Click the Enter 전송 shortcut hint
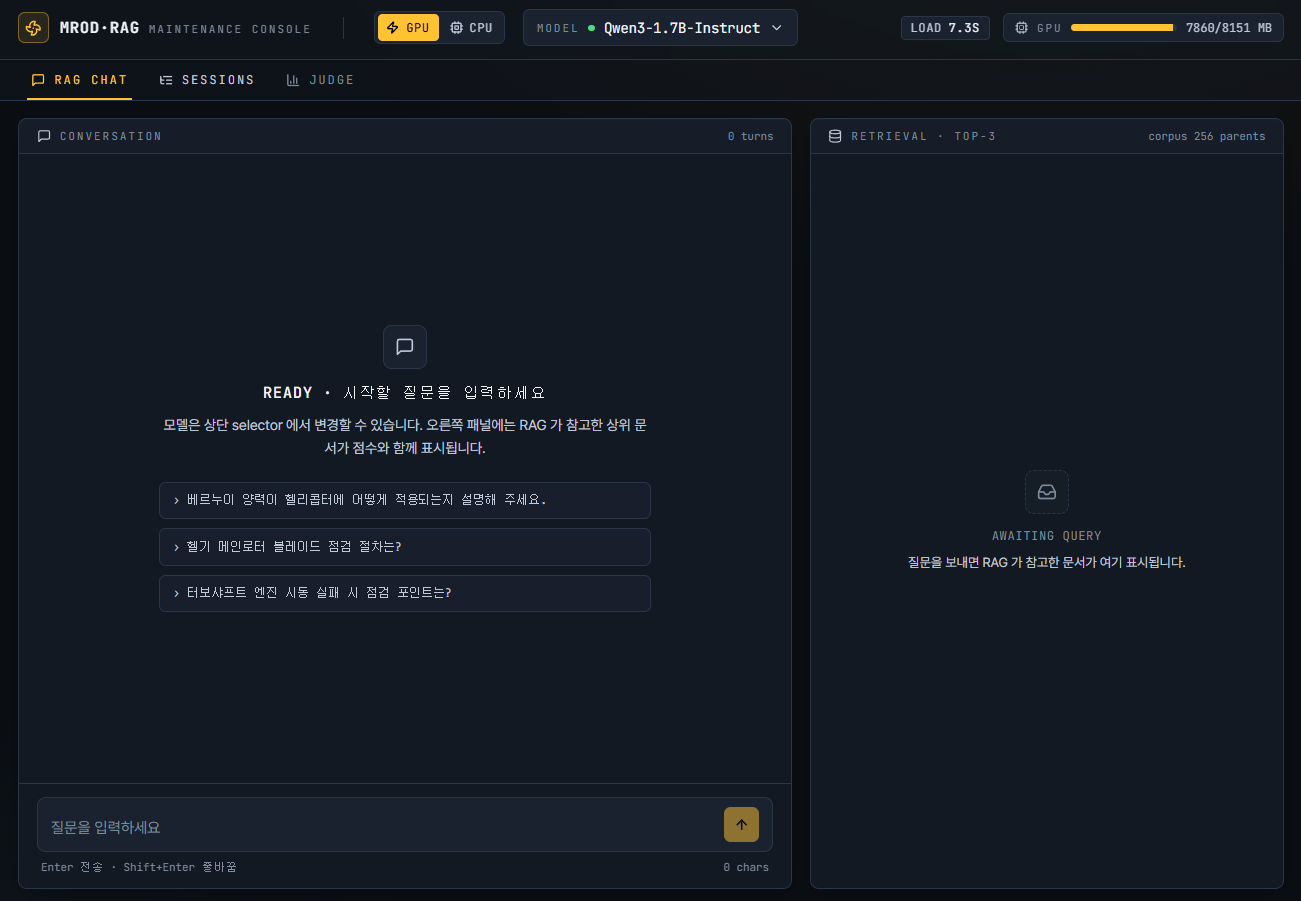1301x901 pixels. [x=73, y=867]
